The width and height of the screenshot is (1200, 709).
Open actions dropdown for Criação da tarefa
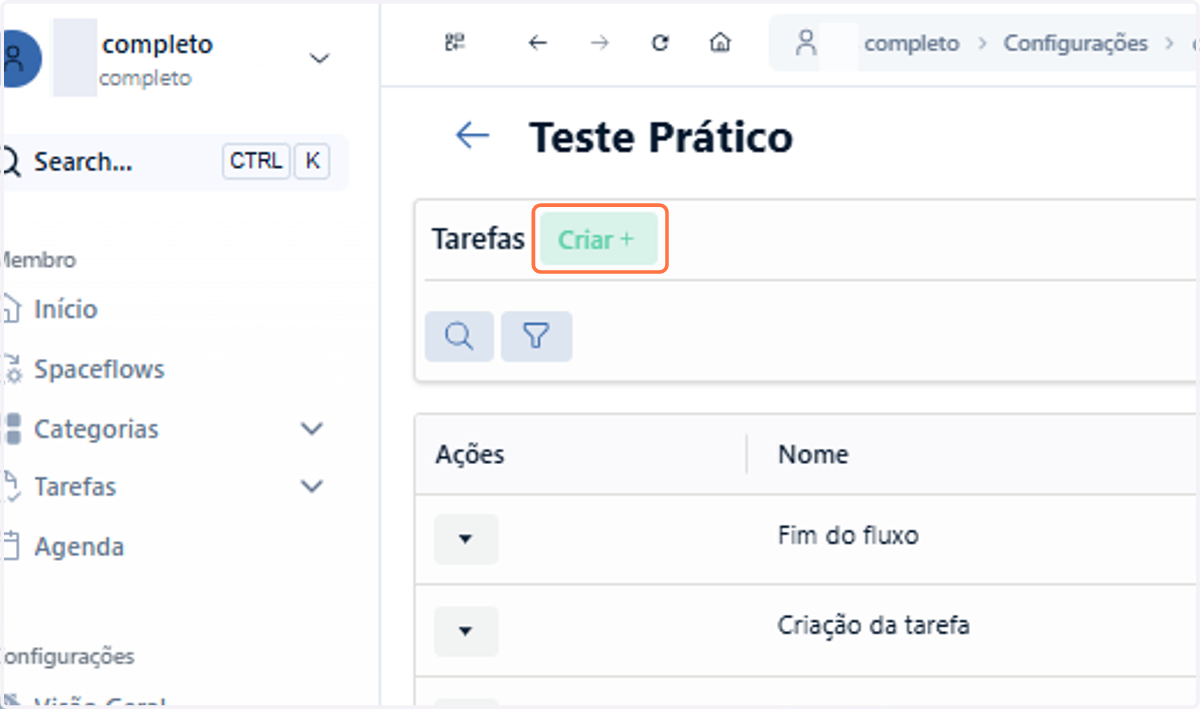(466, 631)
